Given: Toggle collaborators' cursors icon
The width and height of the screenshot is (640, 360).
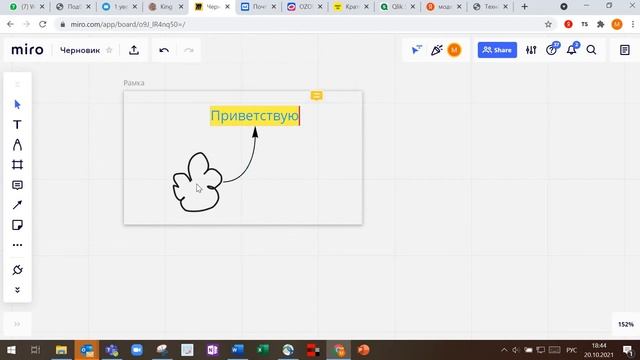Looking at the screenshot, I should (x=416, y=50).
